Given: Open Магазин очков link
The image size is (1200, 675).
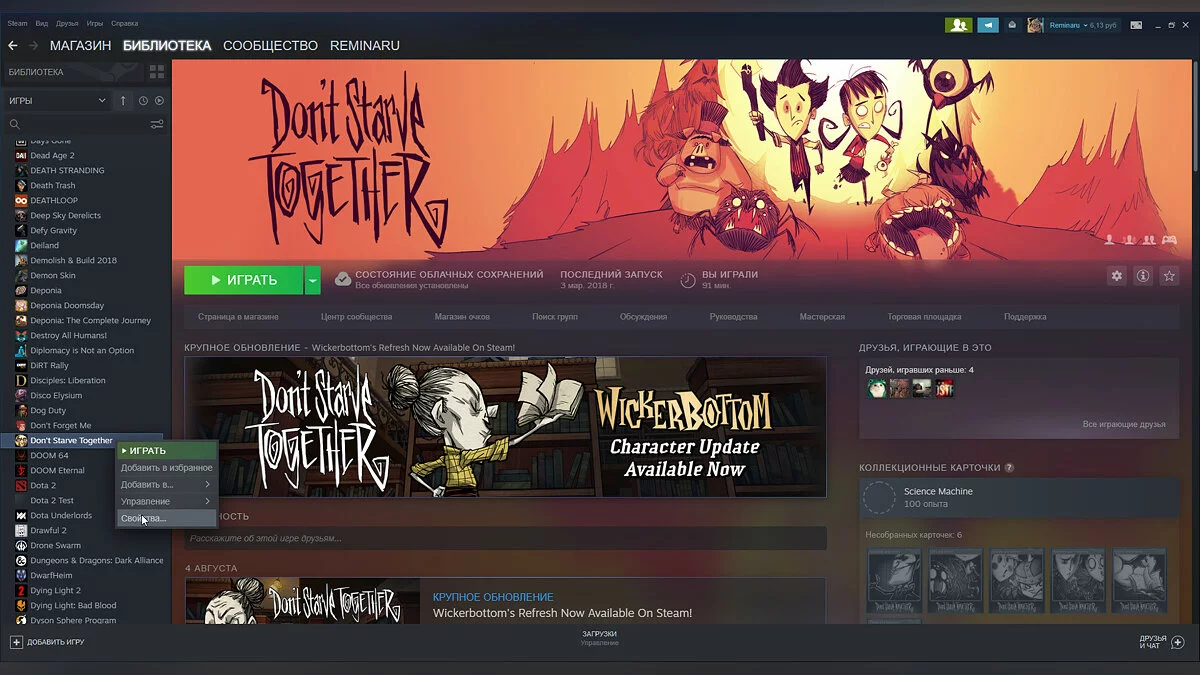Looking at the screenshot, I should pyautogui.click(x=462, y=317).
